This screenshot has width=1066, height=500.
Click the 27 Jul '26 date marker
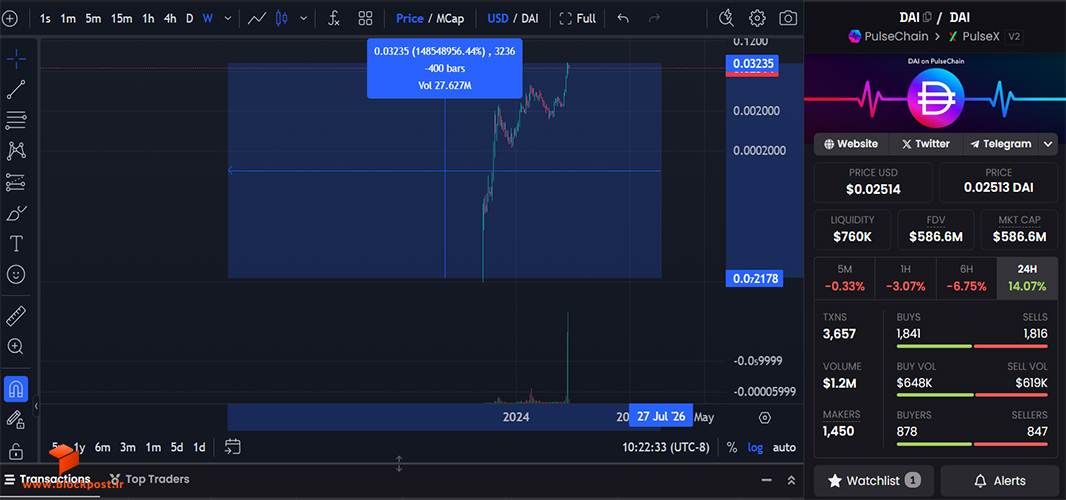coord(661,416)
